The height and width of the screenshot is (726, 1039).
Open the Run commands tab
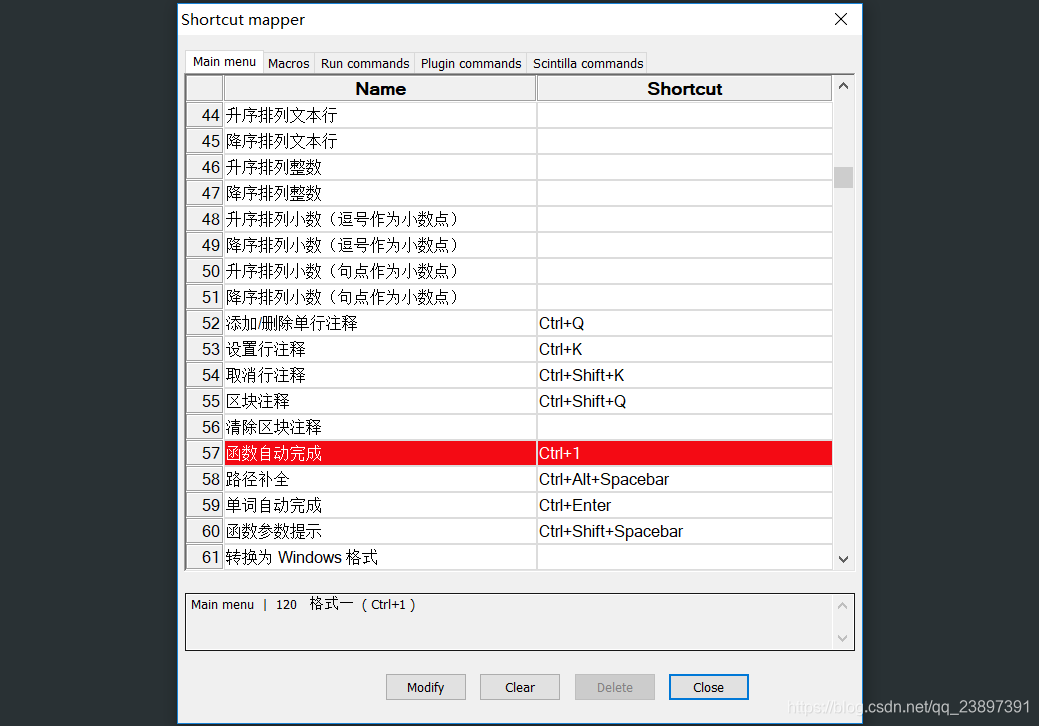click(365, 64)
